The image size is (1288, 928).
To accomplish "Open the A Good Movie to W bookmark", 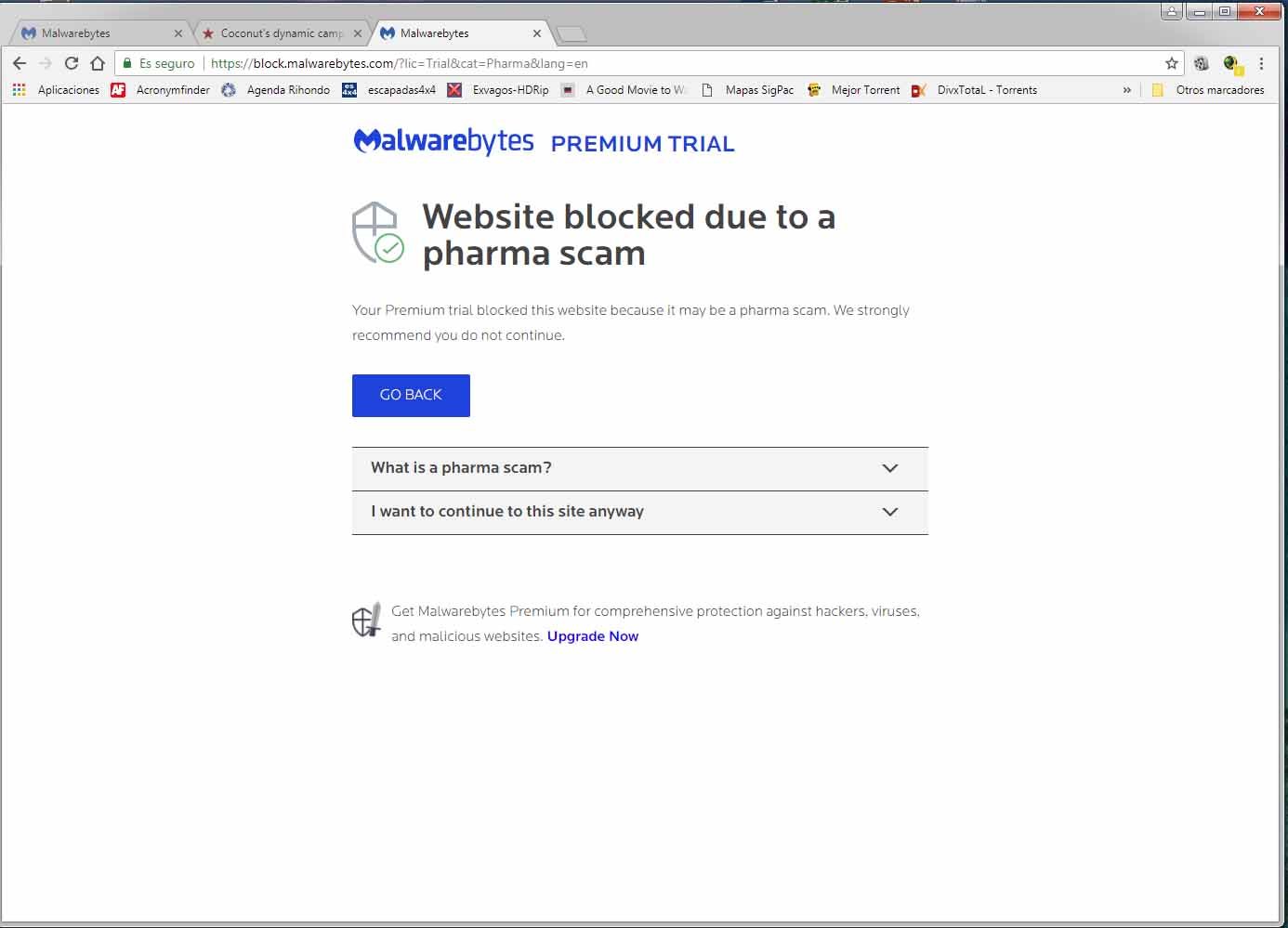I will [624, 90].
